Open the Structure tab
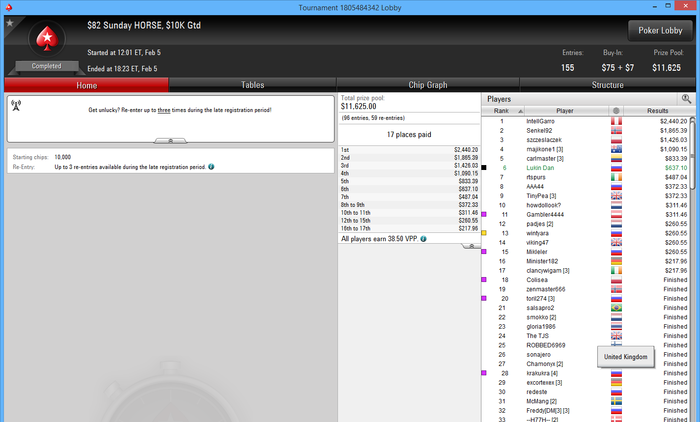The height and width of the screenshot is (422, 700). [x=608, y=85]
